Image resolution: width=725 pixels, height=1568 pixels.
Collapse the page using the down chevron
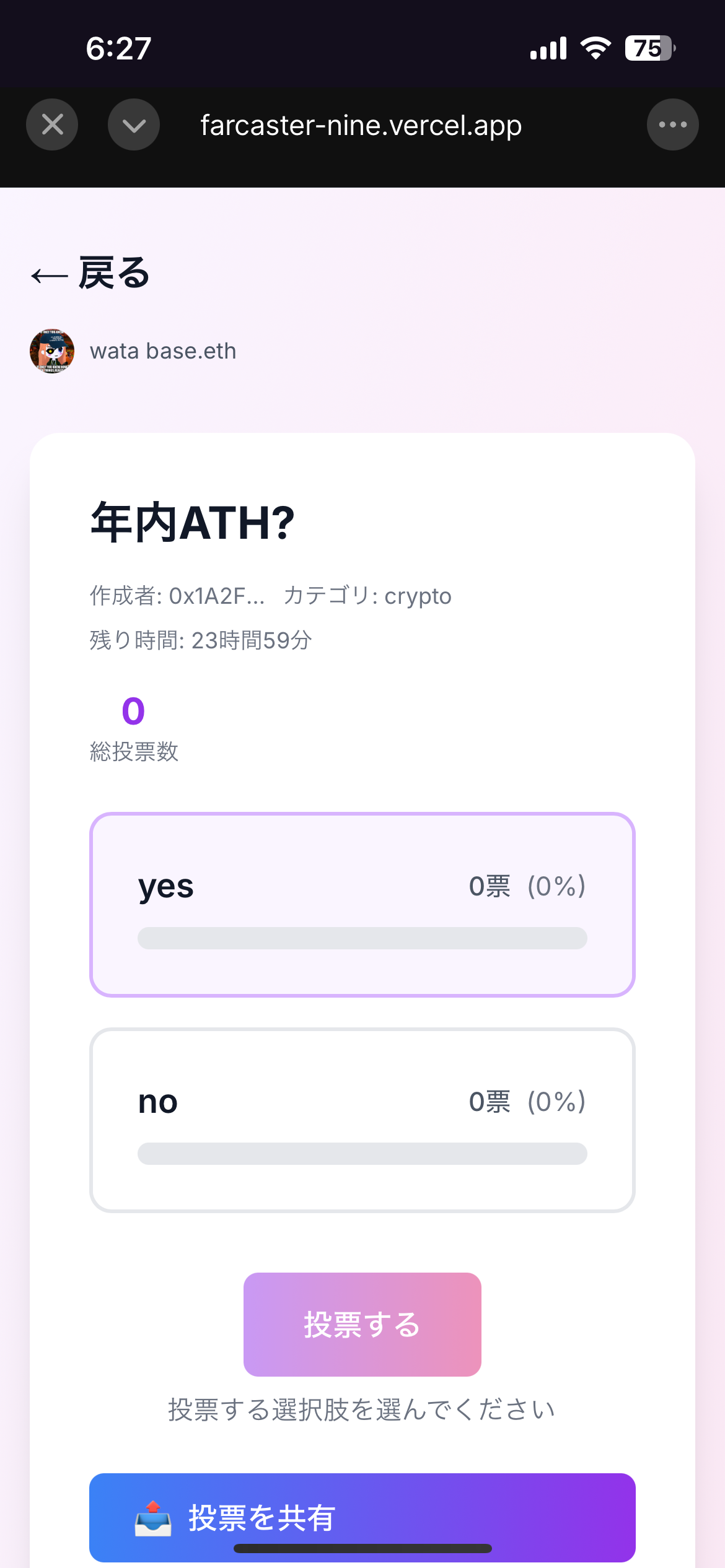point(134,124)
